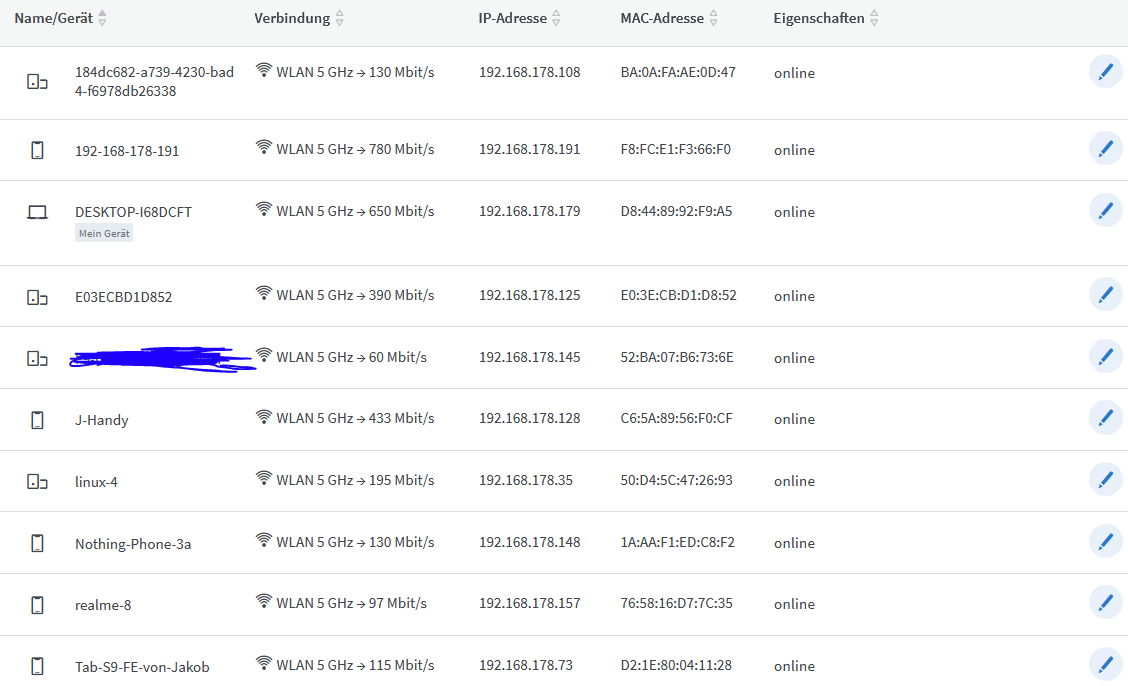The image size is (1128, 686).
Task: Select the device name DESKTOP-I68DCFT
Action: pos(133,212)
